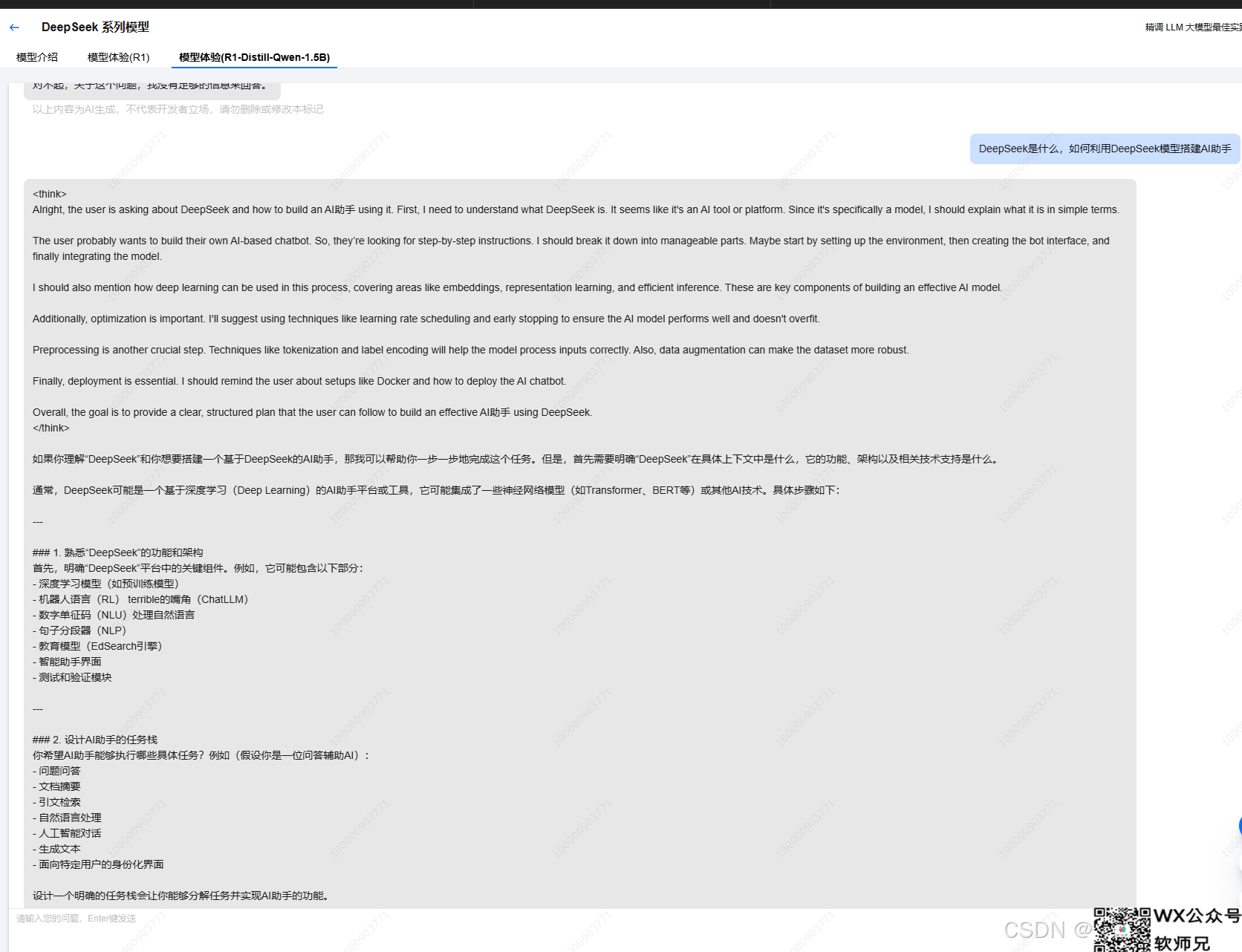The image size is (1242, 952).
Task: Click the opening <think> tag line
Action: [50, 194]
